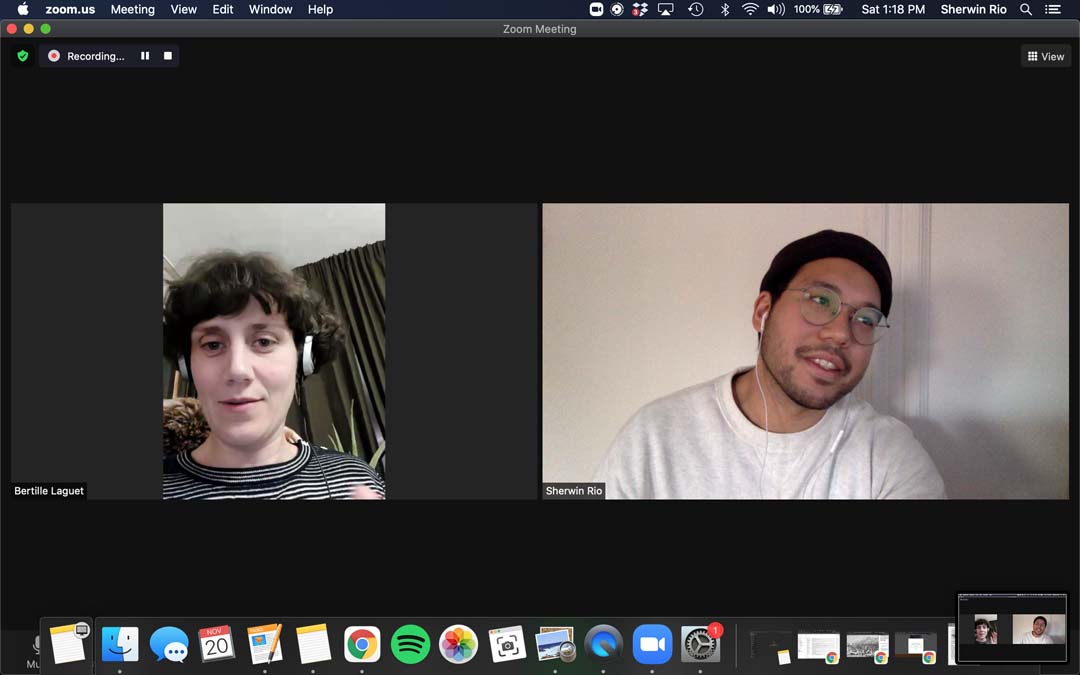Image resolution: width=1080 pixels, height=675 pixels.
Task: Open Calendar from the Dock
Action: point(216,645)
